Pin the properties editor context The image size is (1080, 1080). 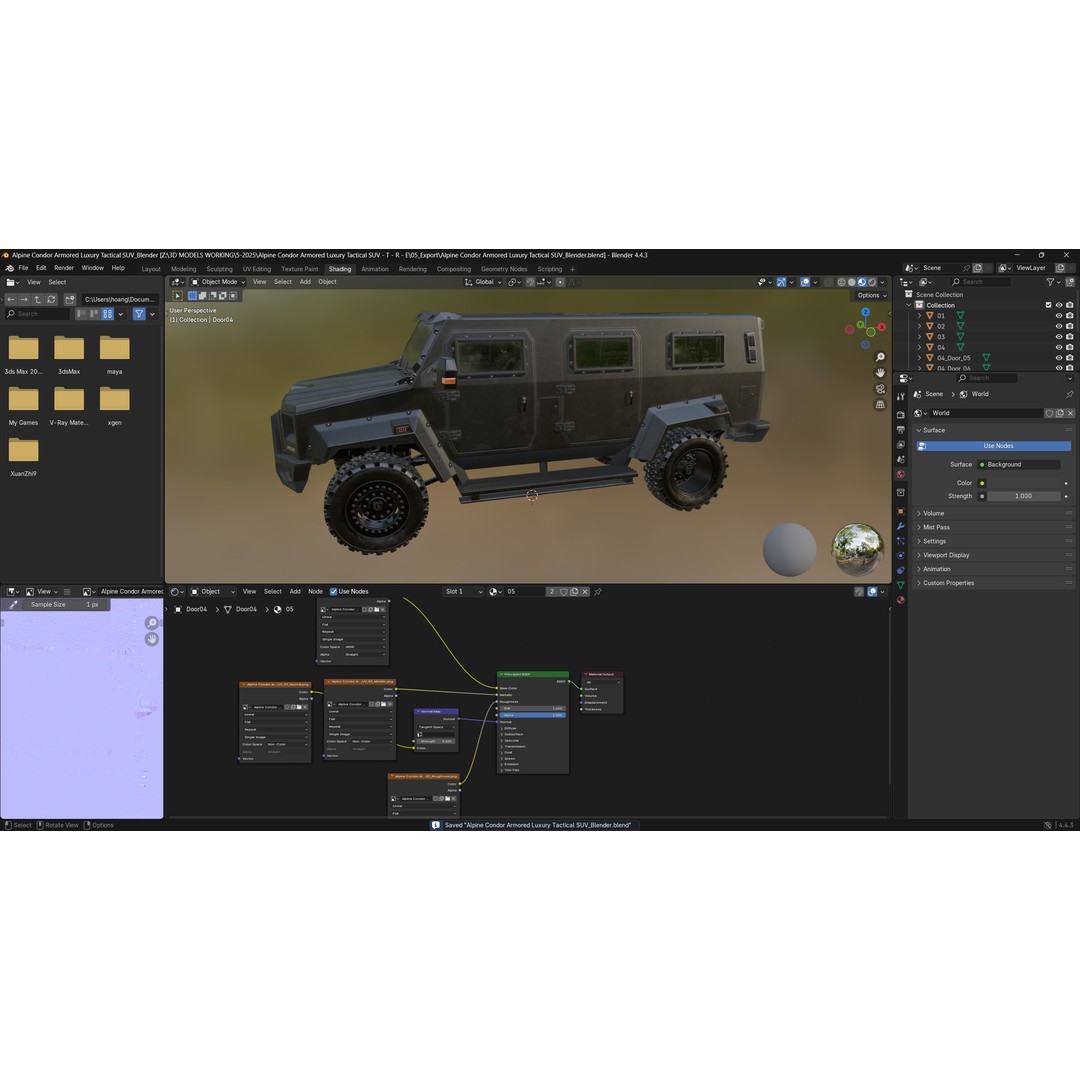(1069, 395)
